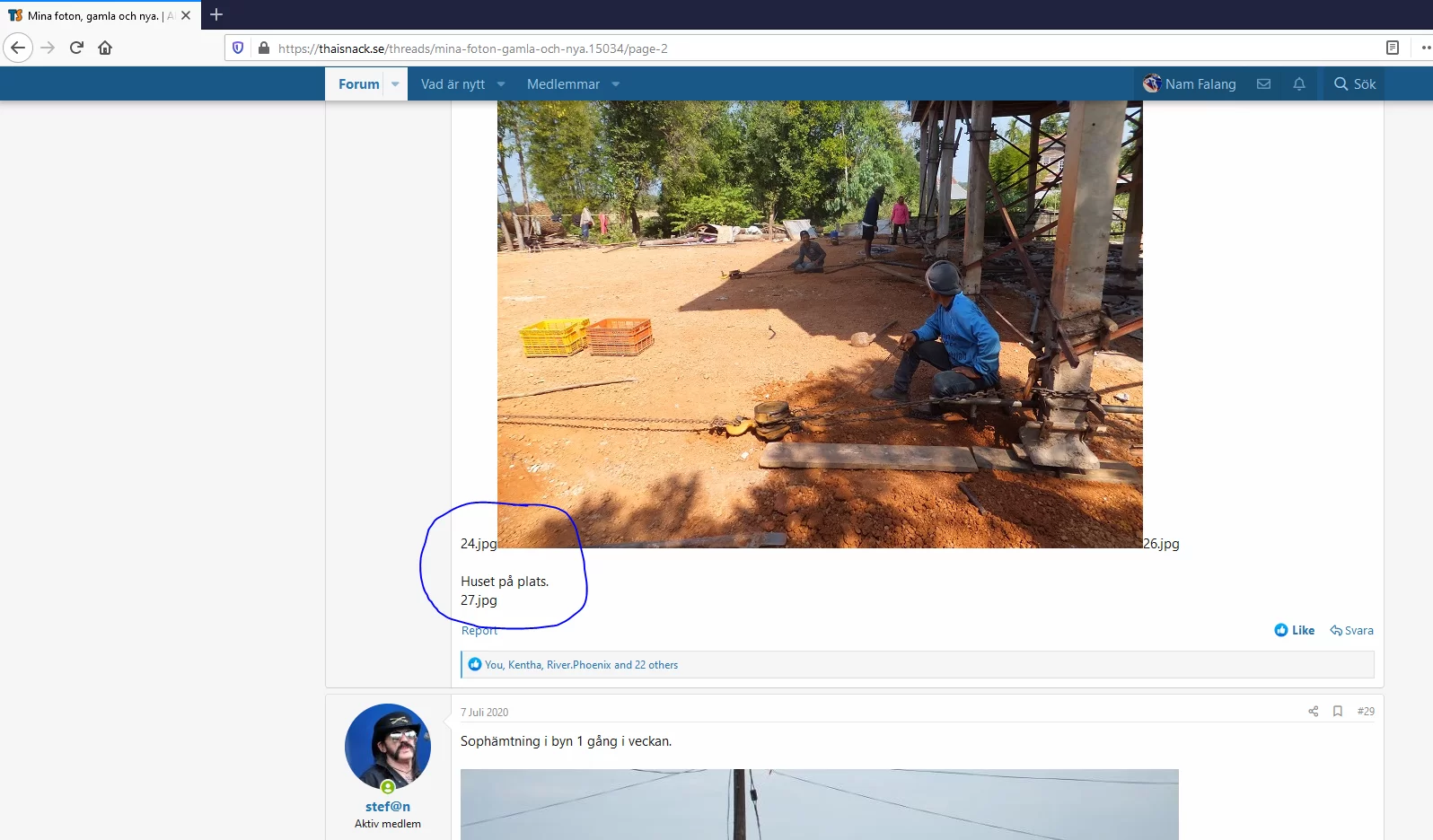
Task: Click the URL address bar field
Action: (x=808, y=48)
